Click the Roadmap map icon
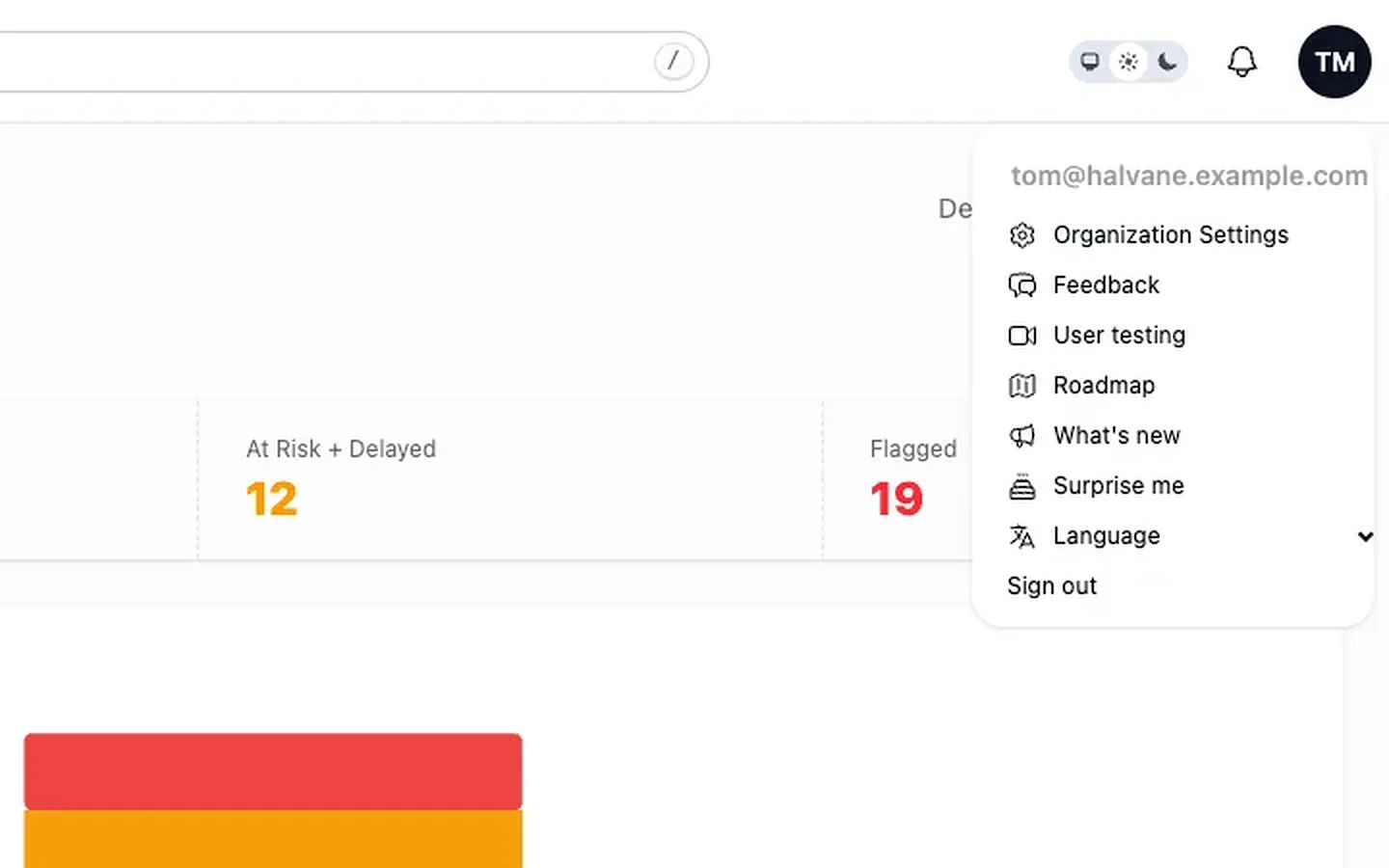Screen dimensions: 1389x868 tap(1022, 385)
